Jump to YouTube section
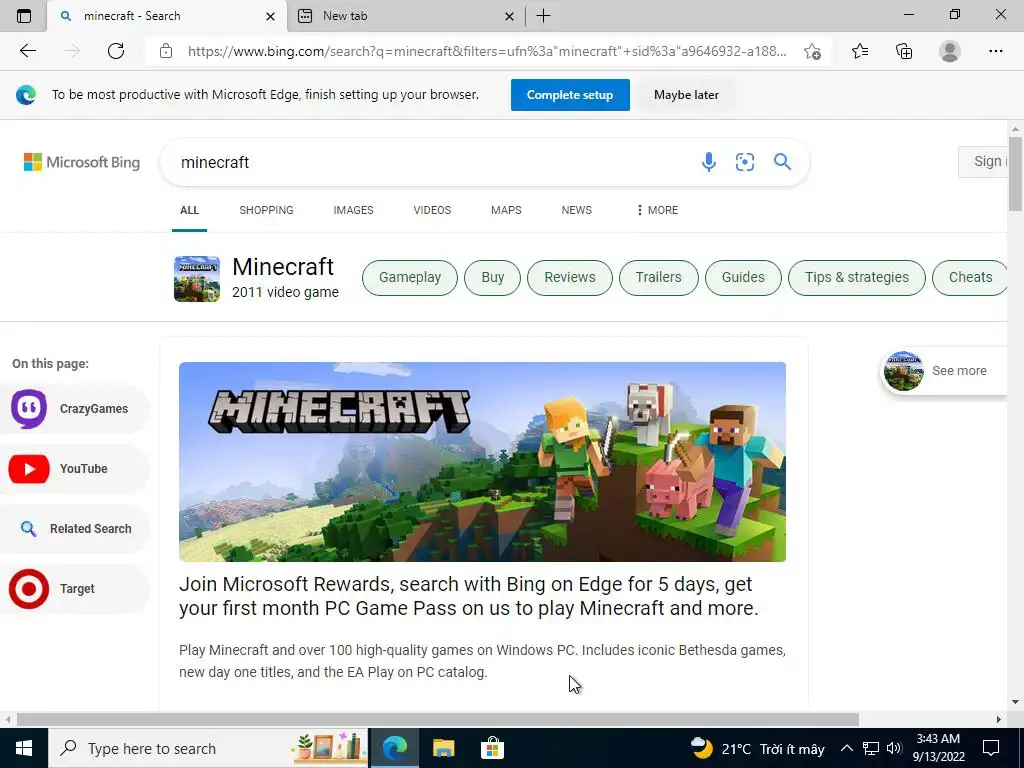 [74, 469]
